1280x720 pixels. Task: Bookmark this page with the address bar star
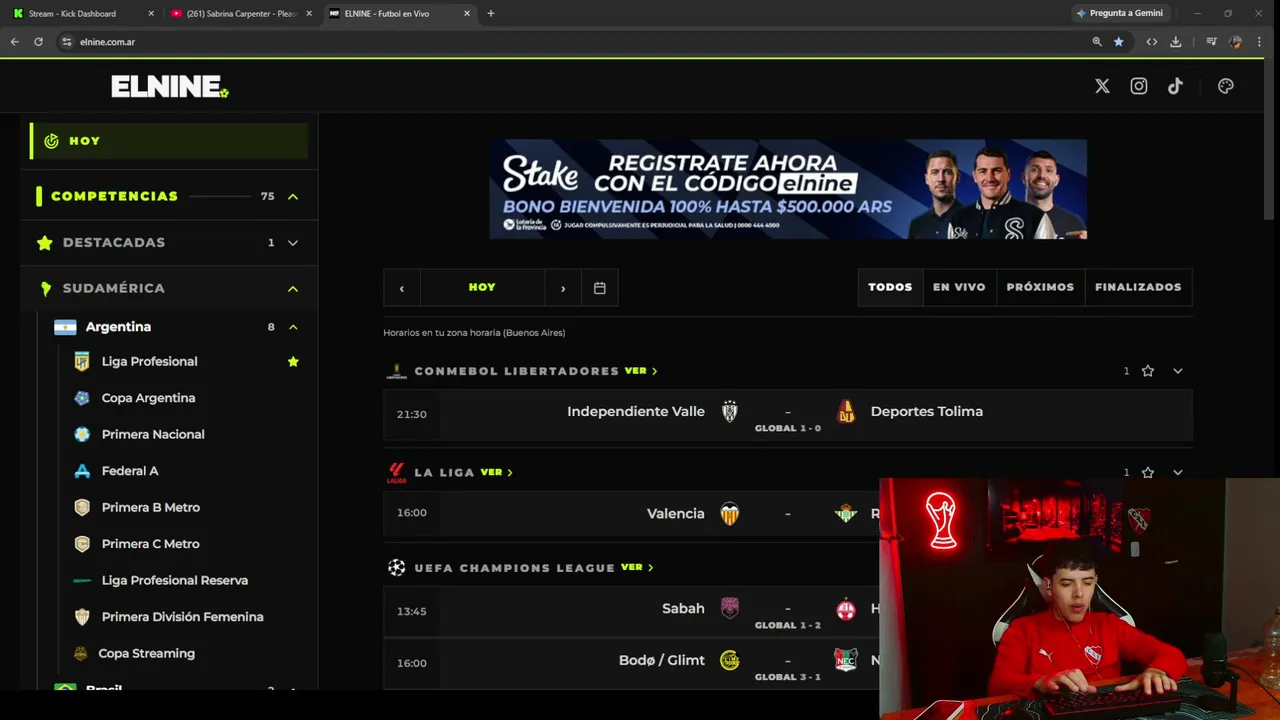click(1119, 42)
